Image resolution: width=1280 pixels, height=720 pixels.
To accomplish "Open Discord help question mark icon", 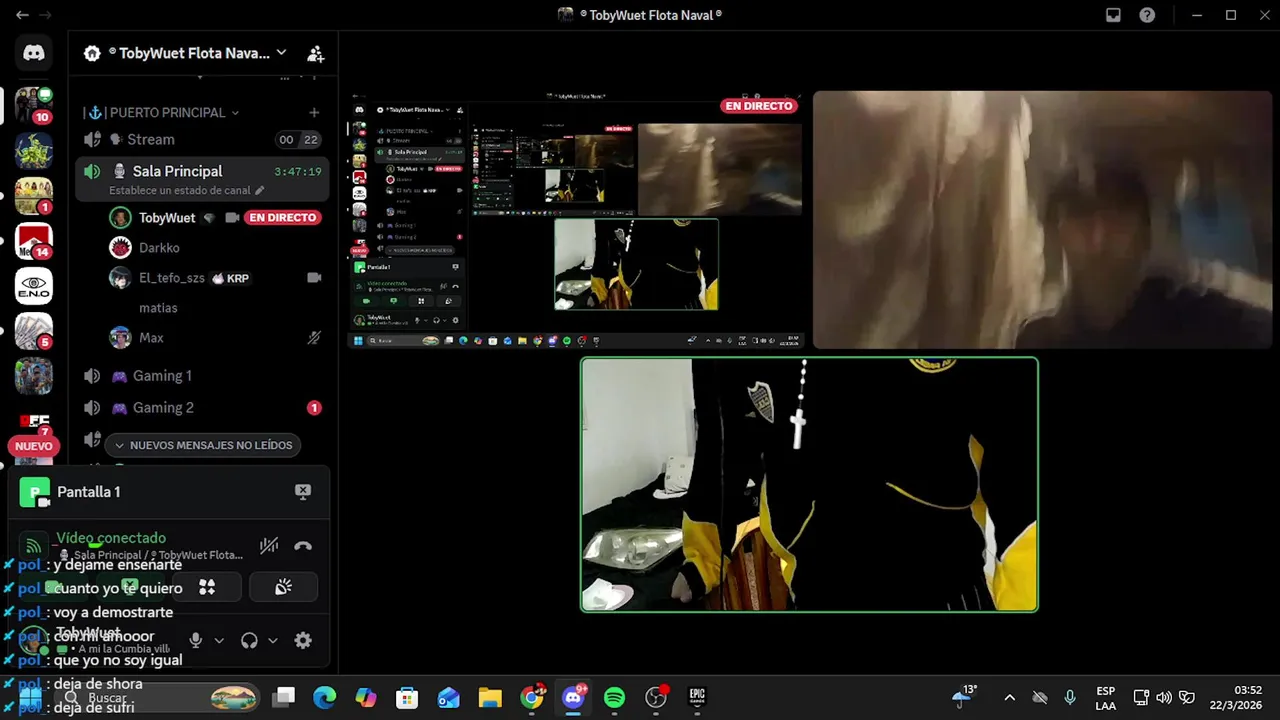I will tap(1147, 15).
